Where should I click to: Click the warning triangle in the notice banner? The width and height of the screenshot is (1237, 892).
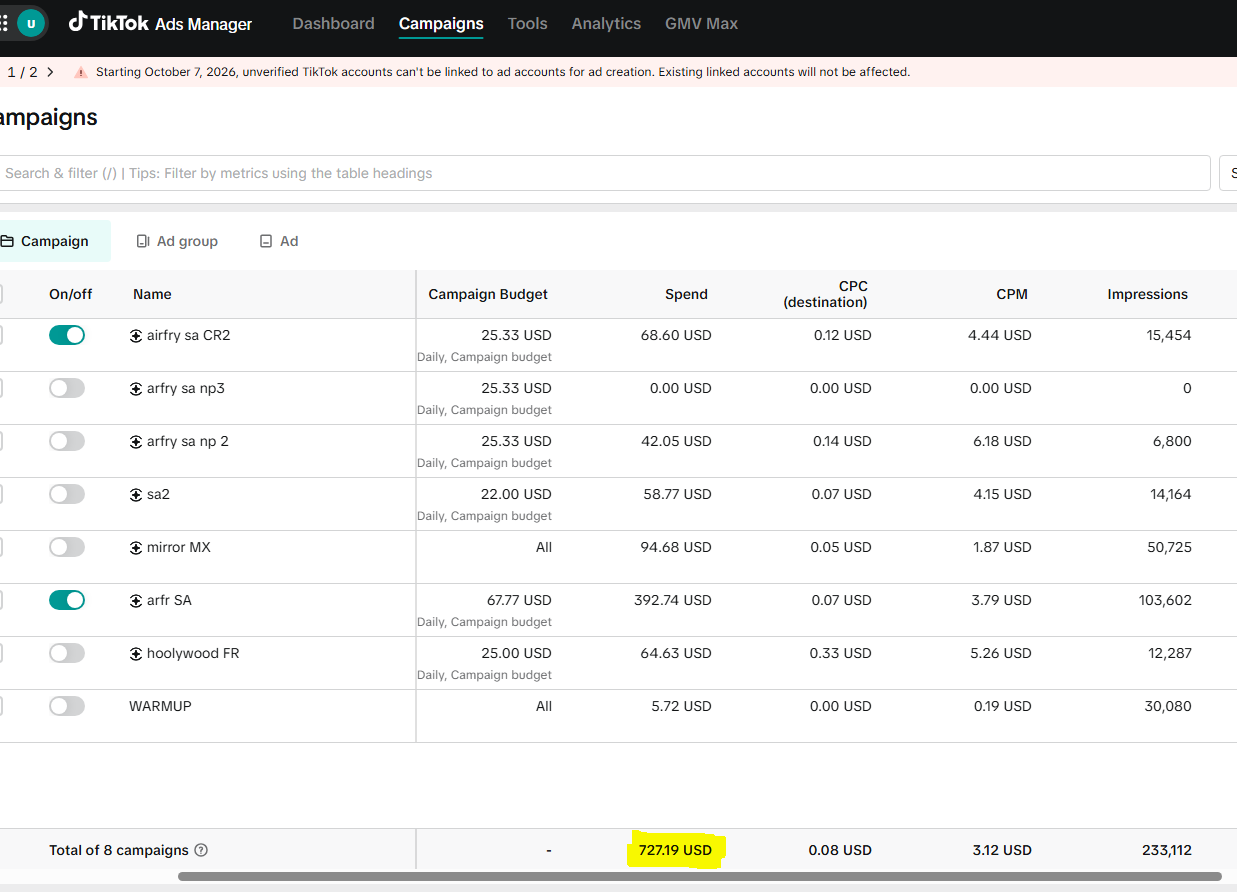80,72
